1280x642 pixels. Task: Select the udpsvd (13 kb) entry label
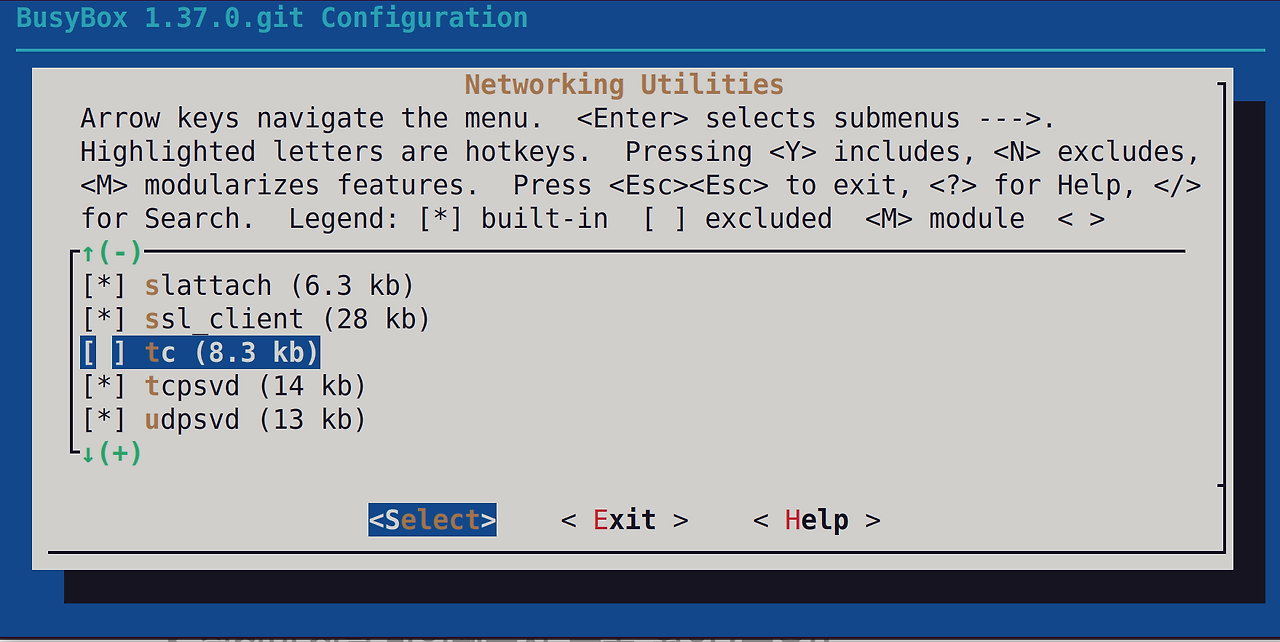255,420
